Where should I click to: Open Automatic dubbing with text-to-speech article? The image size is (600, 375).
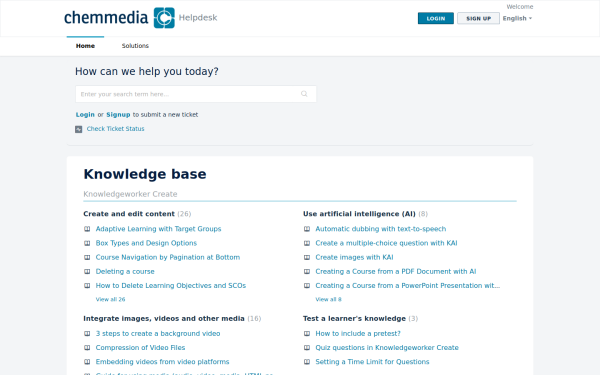381,229
